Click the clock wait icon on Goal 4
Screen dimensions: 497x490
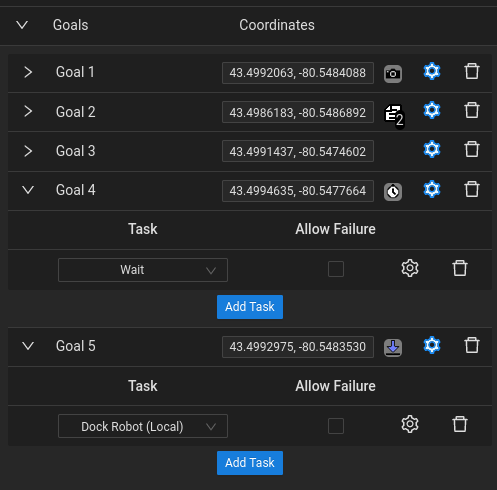(x=393, y=192)
